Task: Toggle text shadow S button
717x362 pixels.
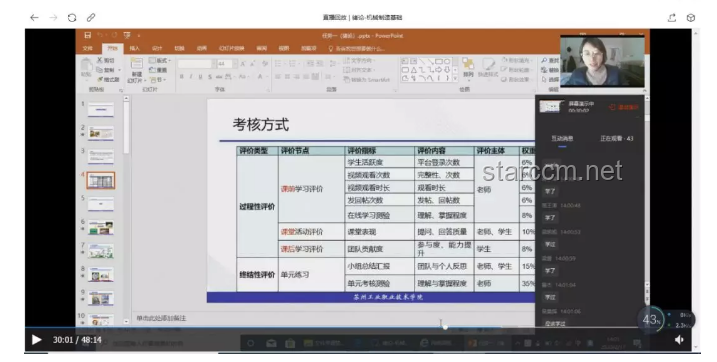Action: pos(210,77)
